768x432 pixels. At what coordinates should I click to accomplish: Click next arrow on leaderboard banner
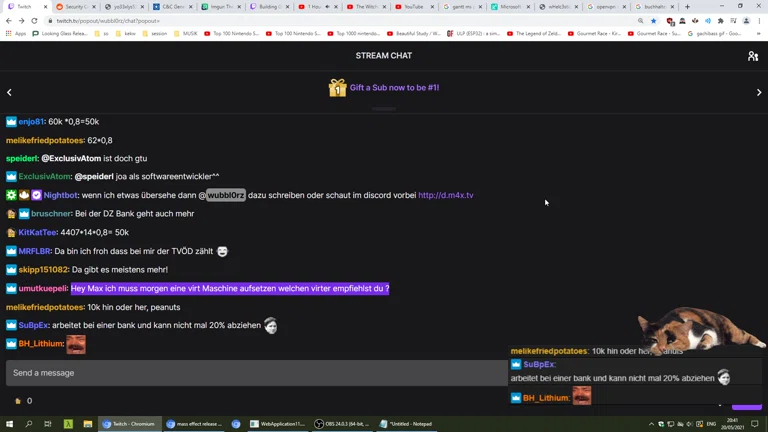(758, 92)
